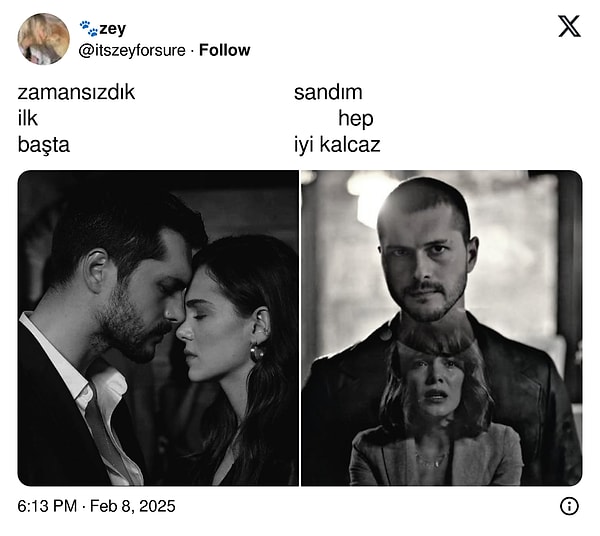Open the right photo with bearded man
The width and height of the screenshot is (600, 536).
[442, 328]
